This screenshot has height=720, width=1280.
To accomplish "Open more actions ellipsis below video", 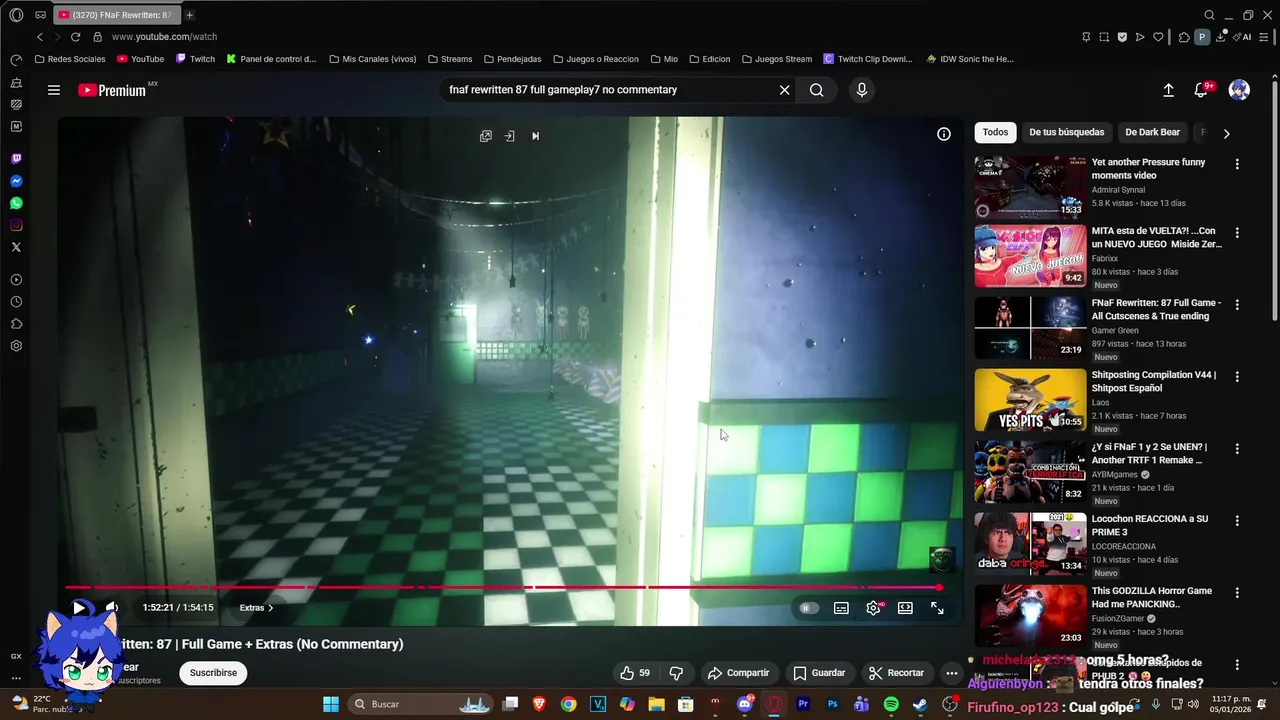I will (x=952, y=673).
